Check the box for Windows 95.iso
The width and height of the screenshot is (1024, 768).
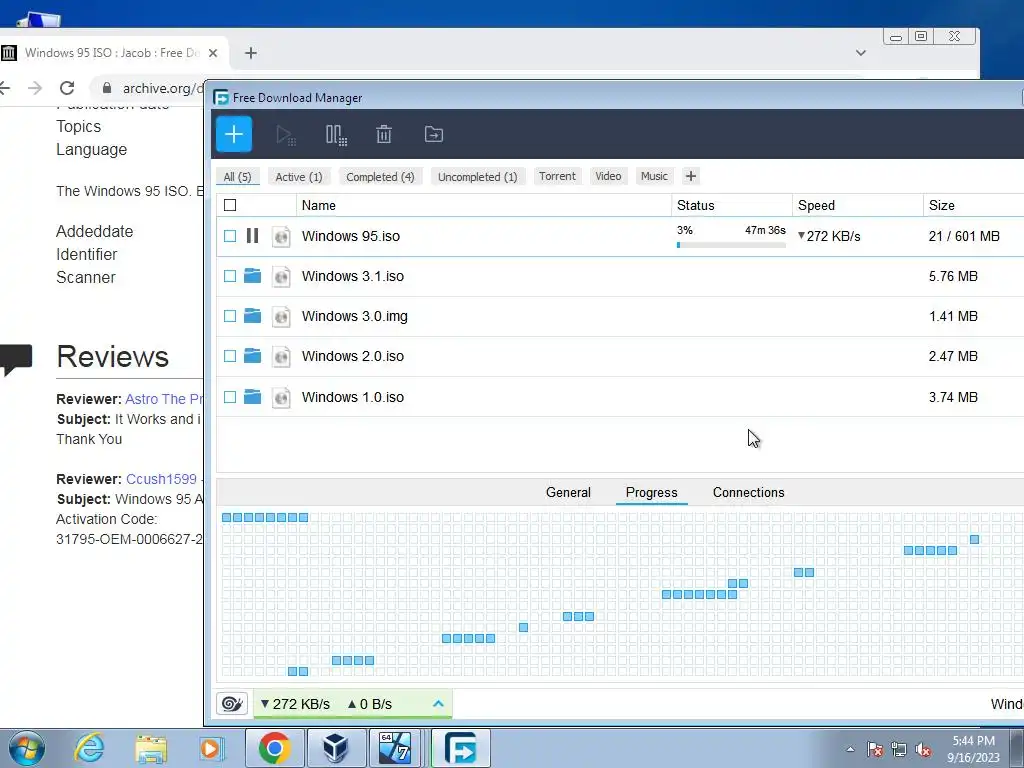click(230, 236)
